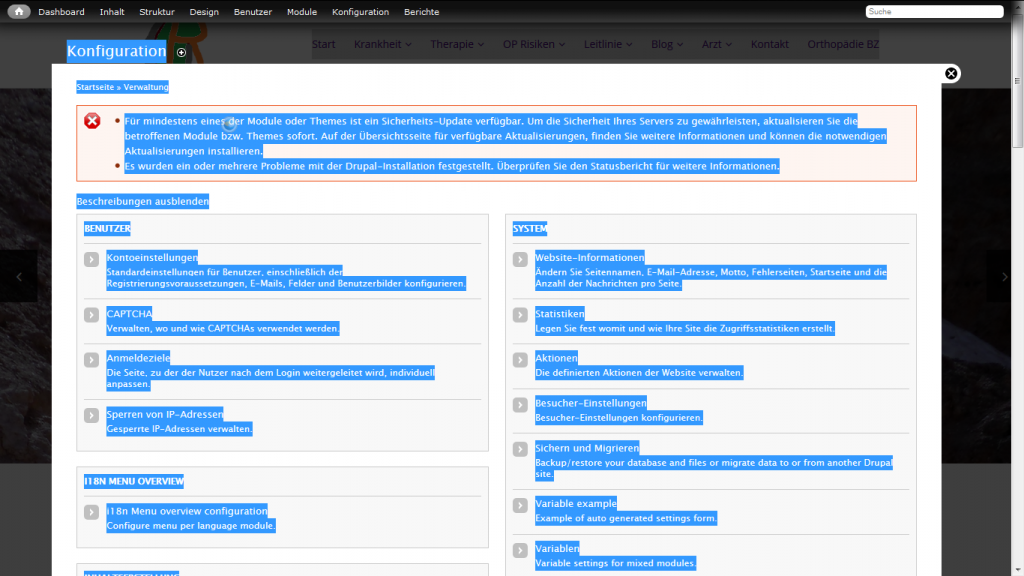Close the Konfiguration overlay with X icon
The height and width of the screenshot is (576, 1024).
[951, 73]
